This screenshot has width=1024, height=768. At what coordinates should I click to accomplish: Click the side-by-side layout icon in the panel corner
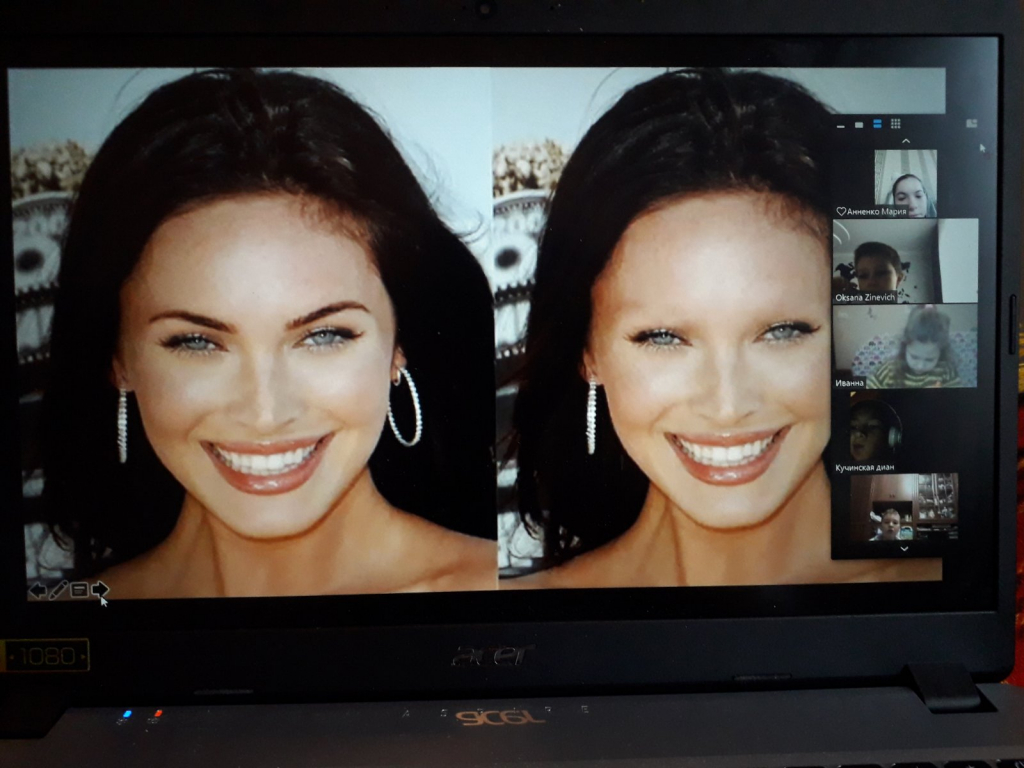click(x=971, y=123)
